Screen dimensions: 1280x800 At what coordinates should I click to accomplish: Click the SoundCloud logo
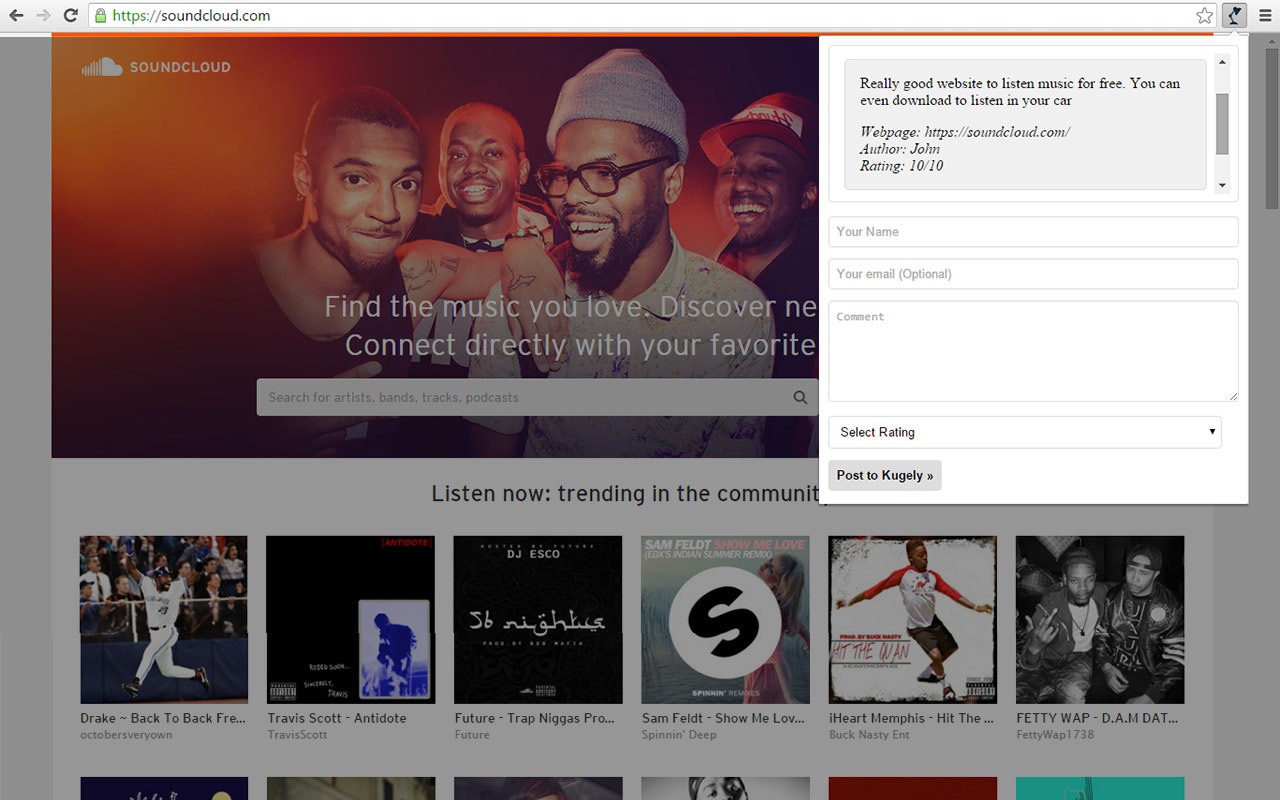coord(156,67)
